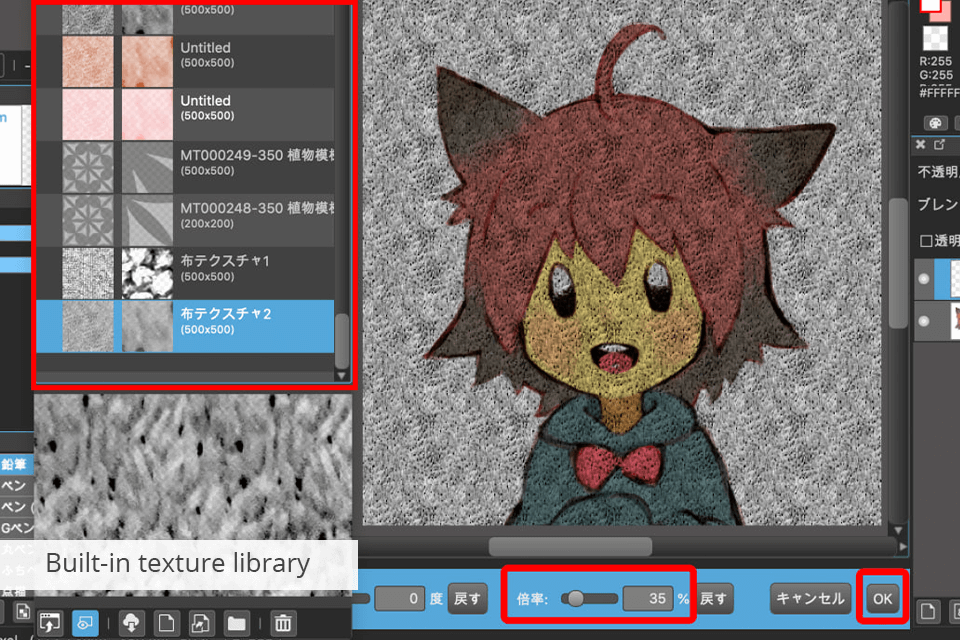Viewport: 960px width, 640px height.
Task: Select the 鉛筆 pencil brush
Action: tap(16, 465)
